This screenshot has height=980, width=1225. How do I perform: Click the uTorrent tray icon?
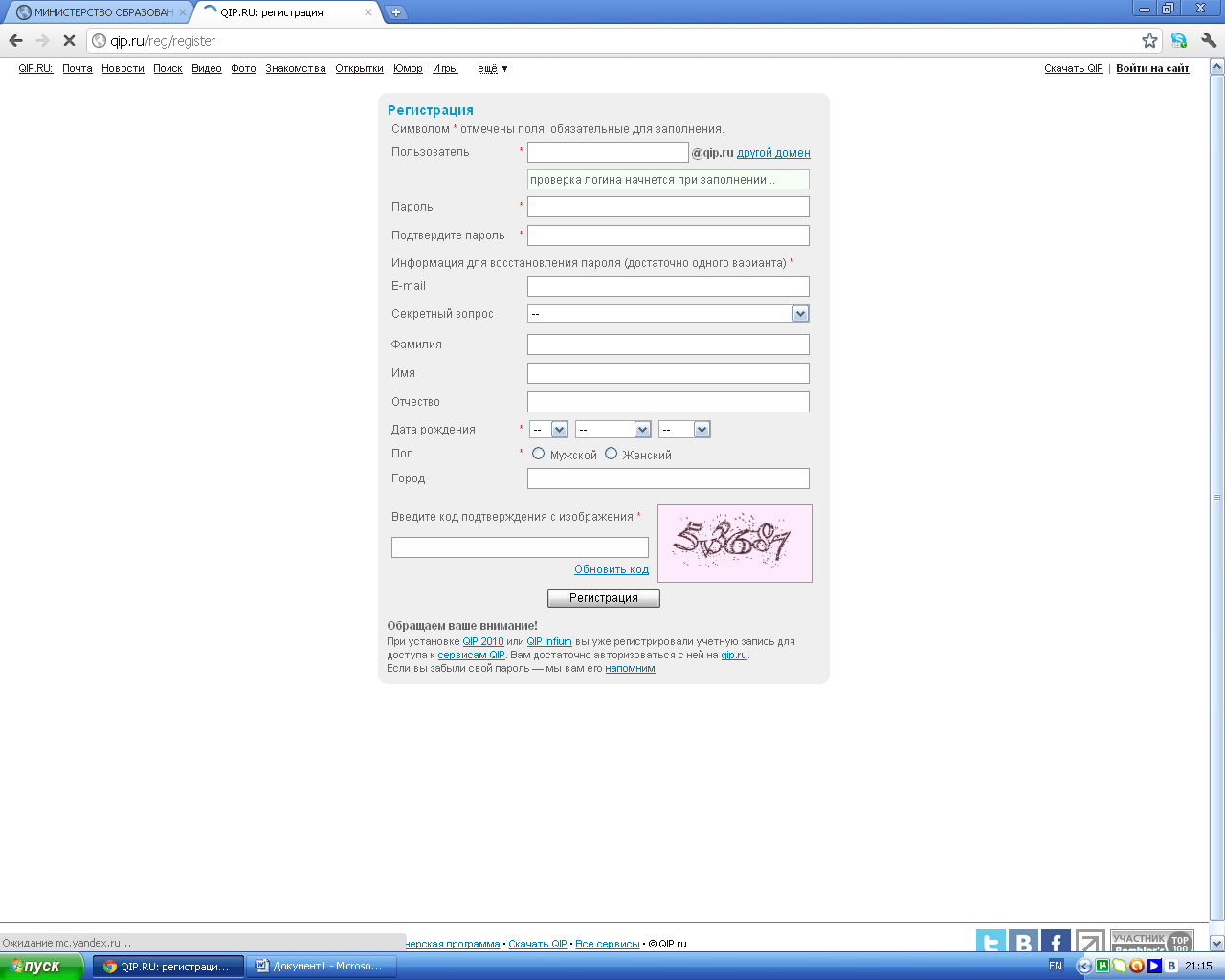coord(1102,966)
